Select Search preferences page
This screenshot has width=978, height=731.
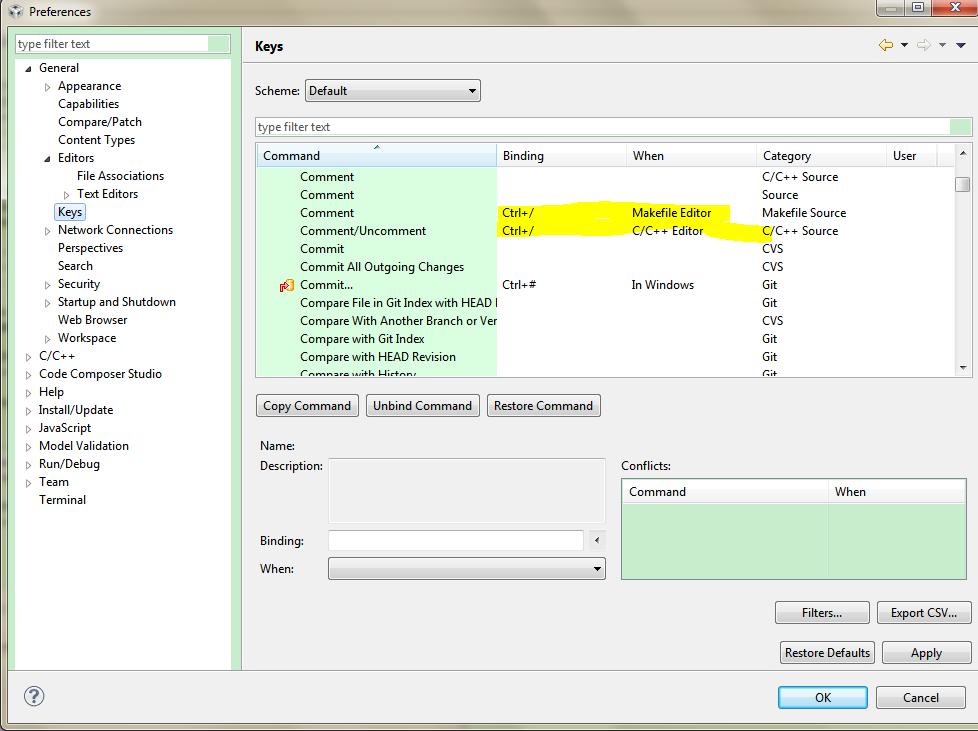(x=75, y=266)
